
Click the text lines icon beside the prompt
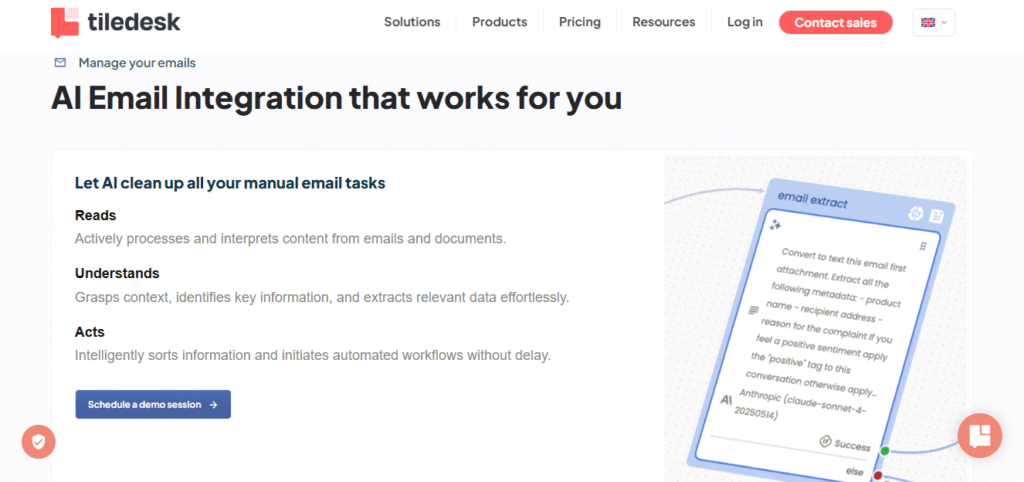point(754,311)
